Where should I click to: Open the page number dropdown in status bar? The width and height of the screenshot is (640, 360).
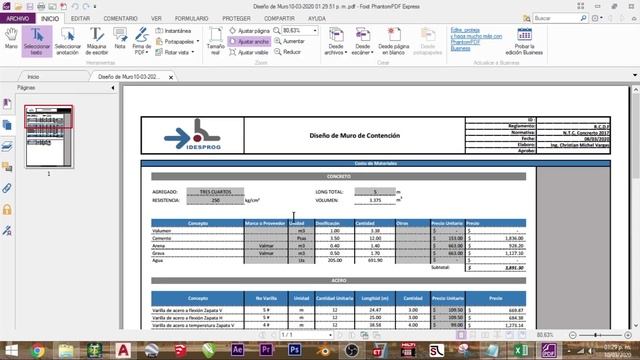click(330, 335)
